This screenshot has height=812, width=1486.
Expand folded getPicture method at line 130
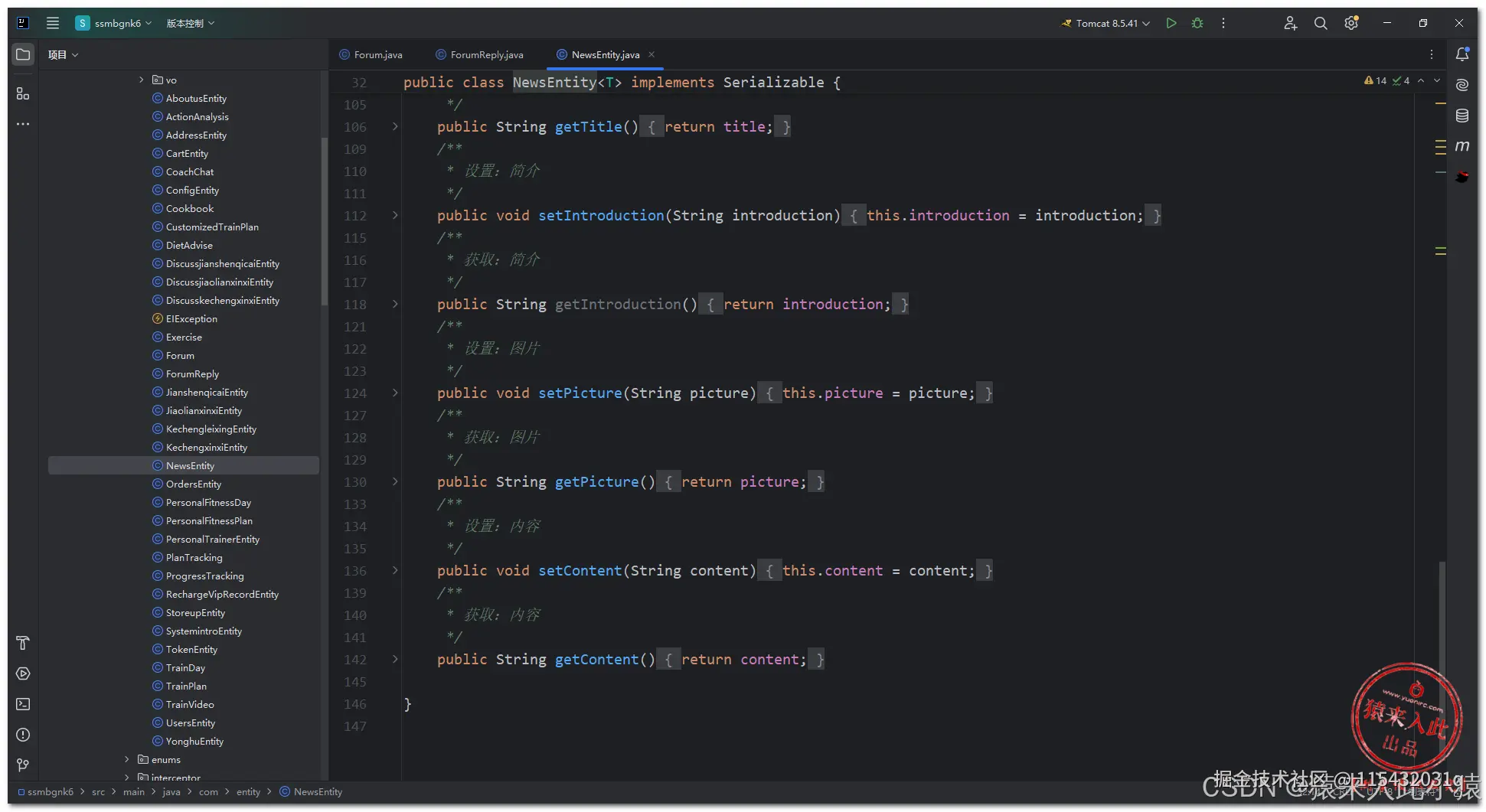pos(395,481)
